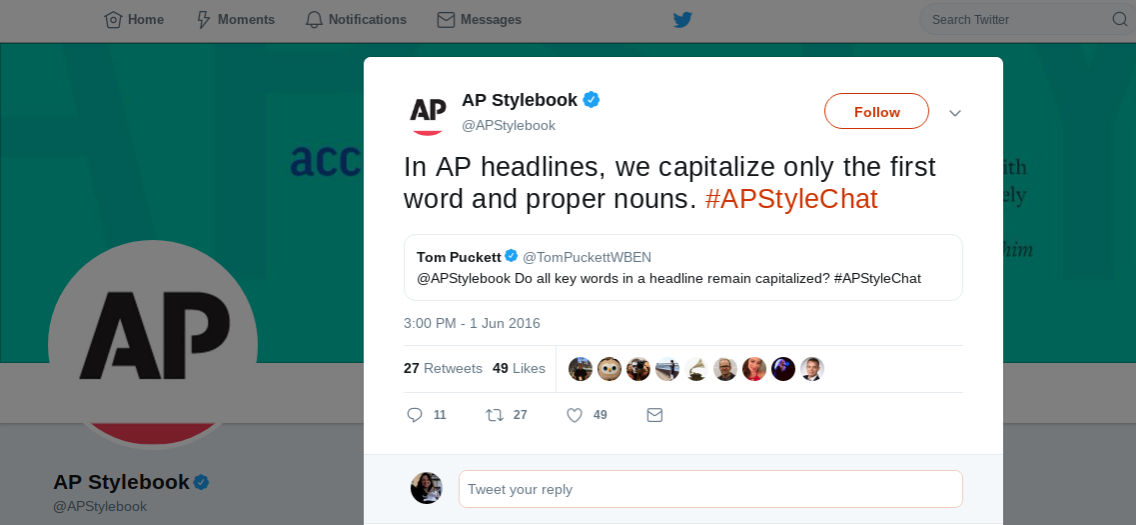Viewport: 1136px width, 525px height.
Task: Click the Search Twitter input box
Action: click(x=1018, y=20)
